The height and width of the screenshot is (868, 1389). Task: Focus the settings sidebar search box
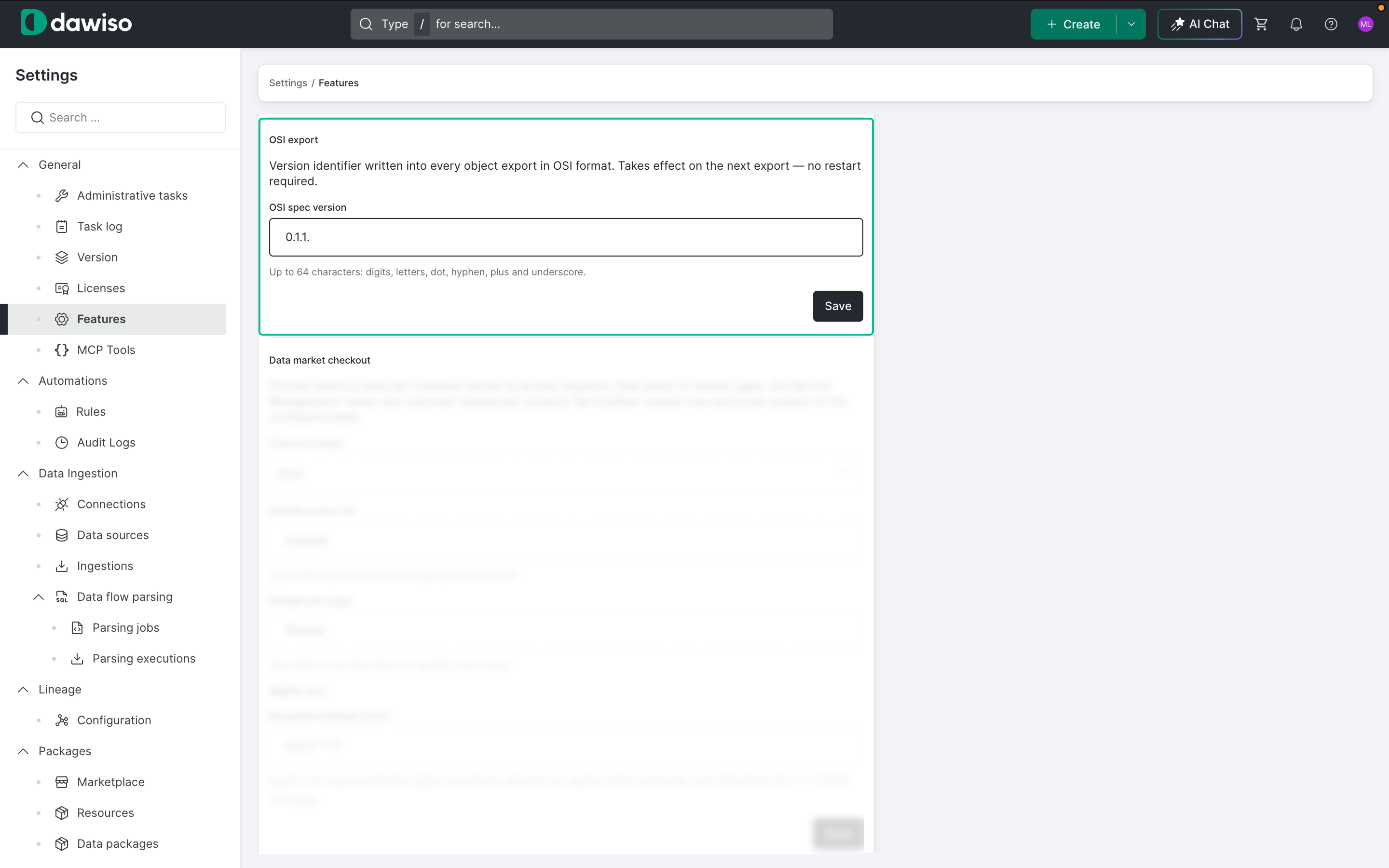pos(121,118)
